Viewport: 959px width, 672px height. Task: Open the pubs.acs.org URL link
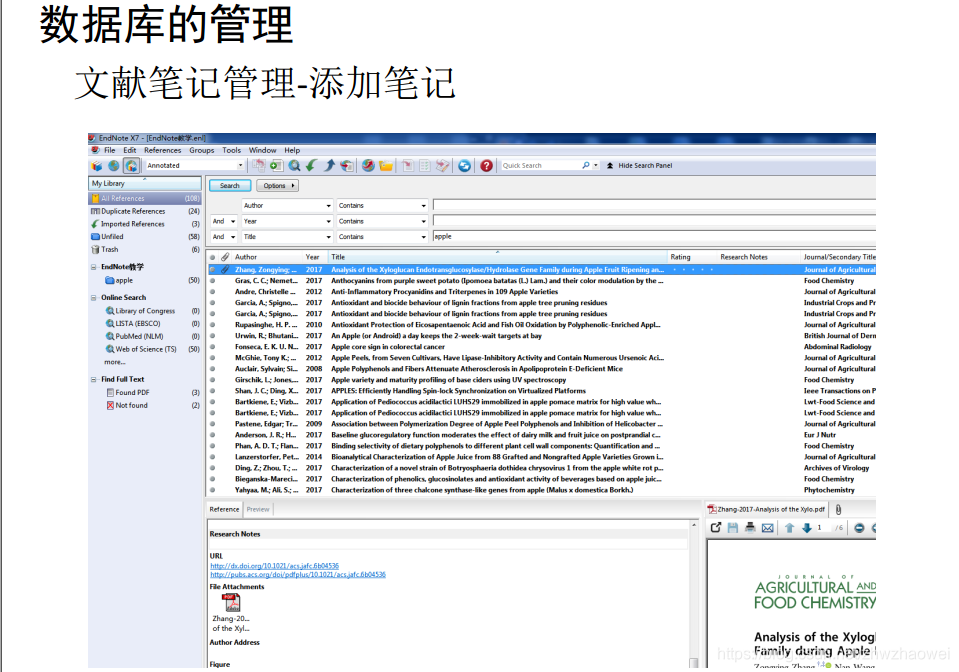pyautogui.click(x=298, y=575)
